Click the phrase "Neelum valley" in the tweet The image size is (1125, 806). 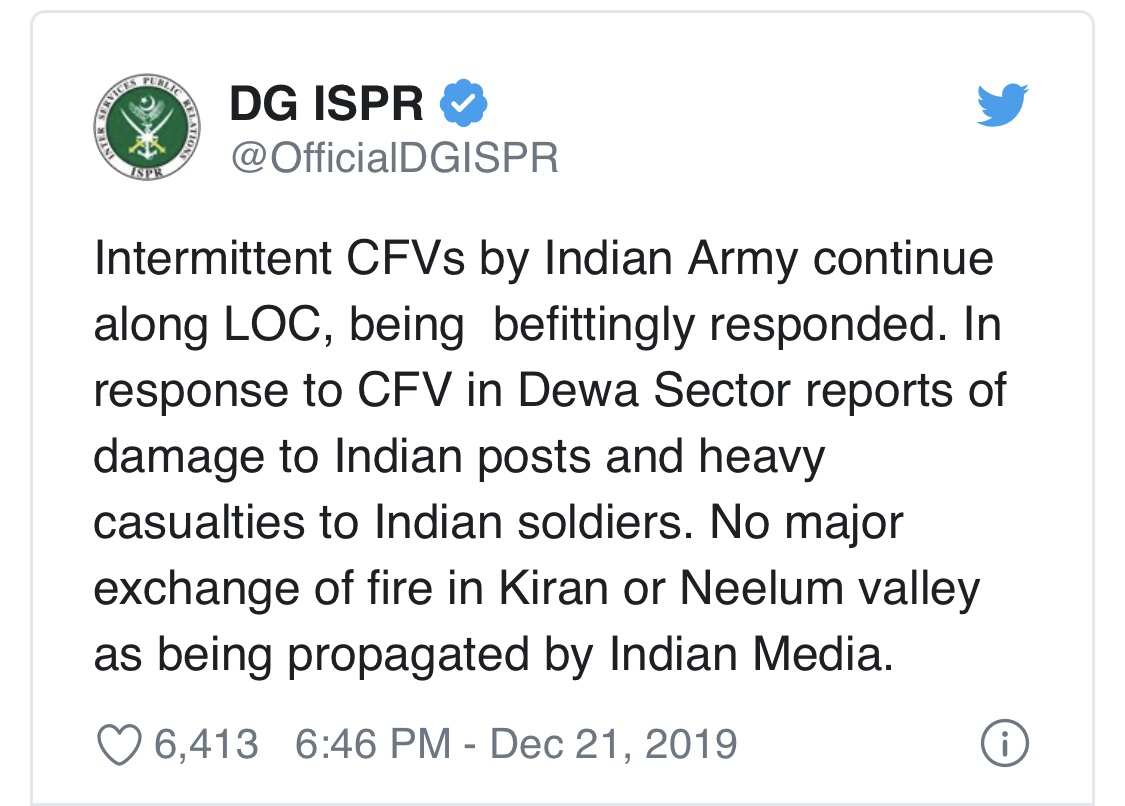click(830, 589)
